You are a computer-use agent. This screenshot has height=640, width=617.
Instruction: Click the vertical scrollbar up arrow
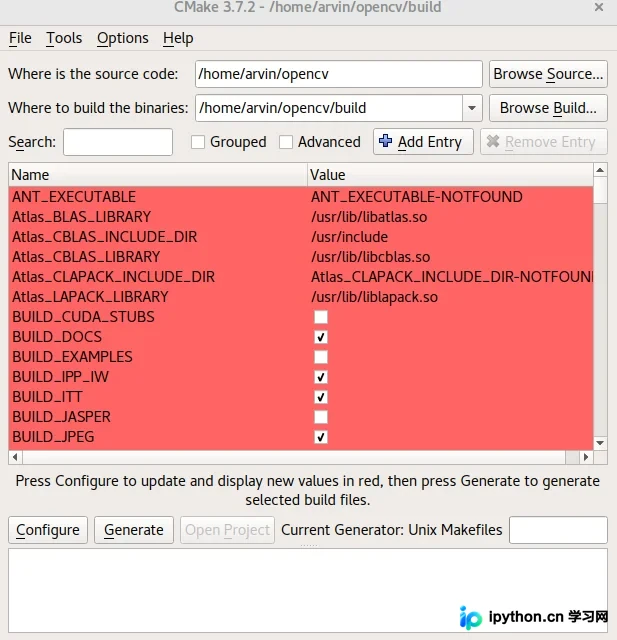(600, 170)
